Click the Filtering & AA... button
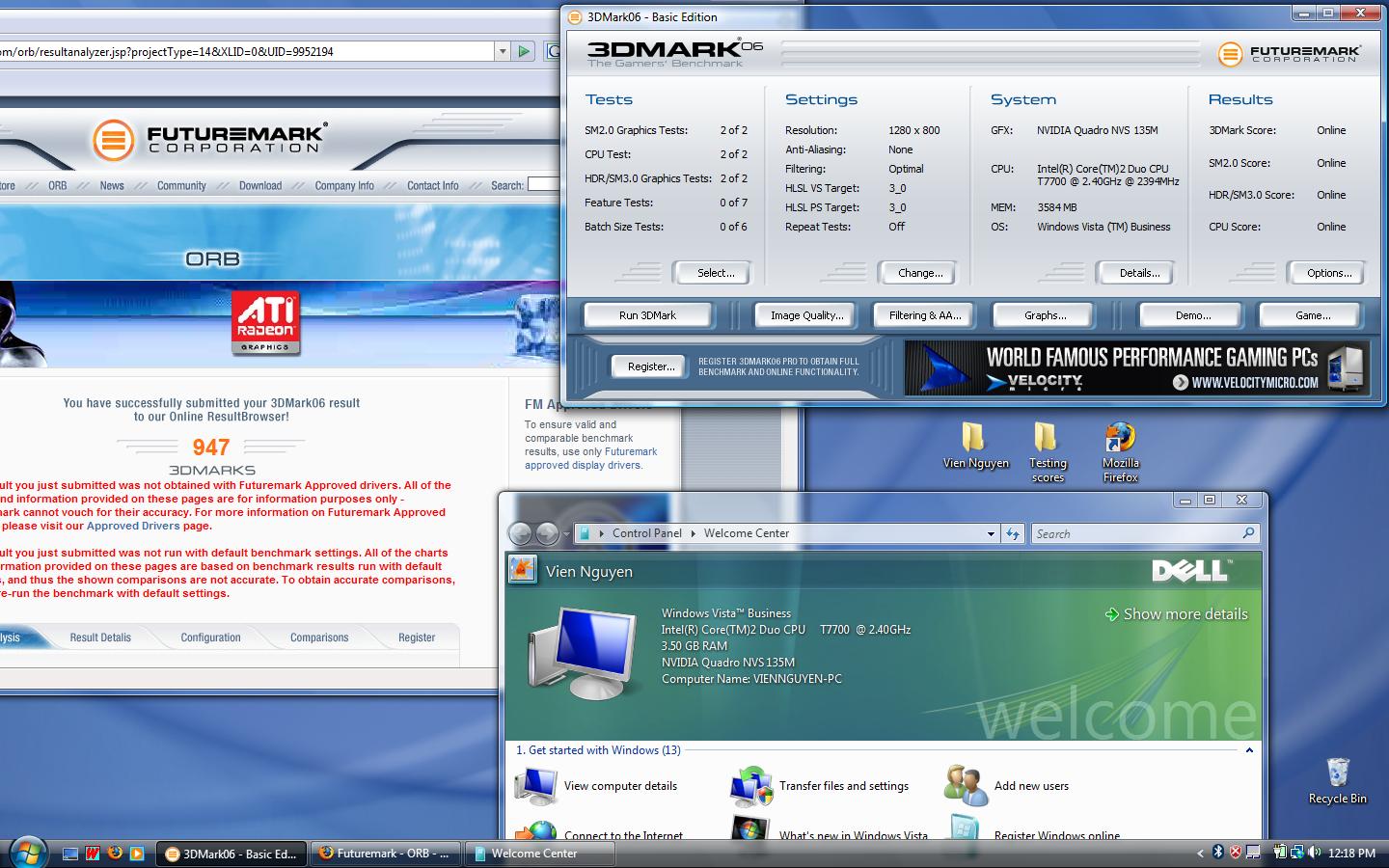 click(x=925, y=315)
